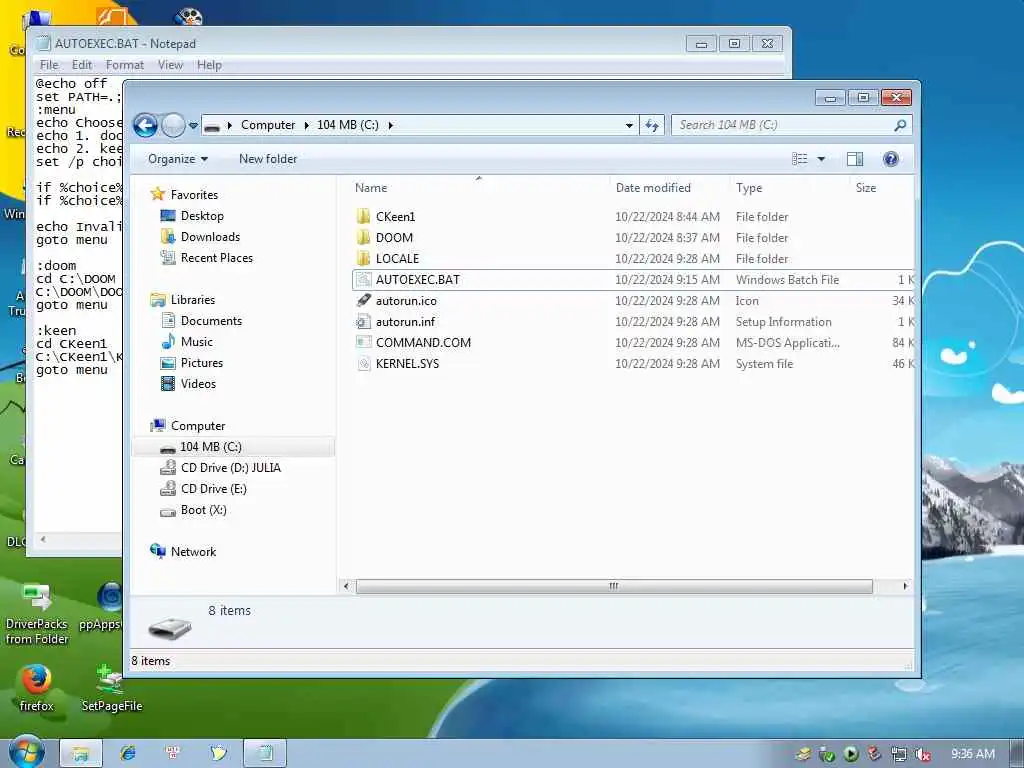The height and width of the screenshot is (768, 1024).
Task: Click the file list scroll right arrow
Action: point(904,586)
